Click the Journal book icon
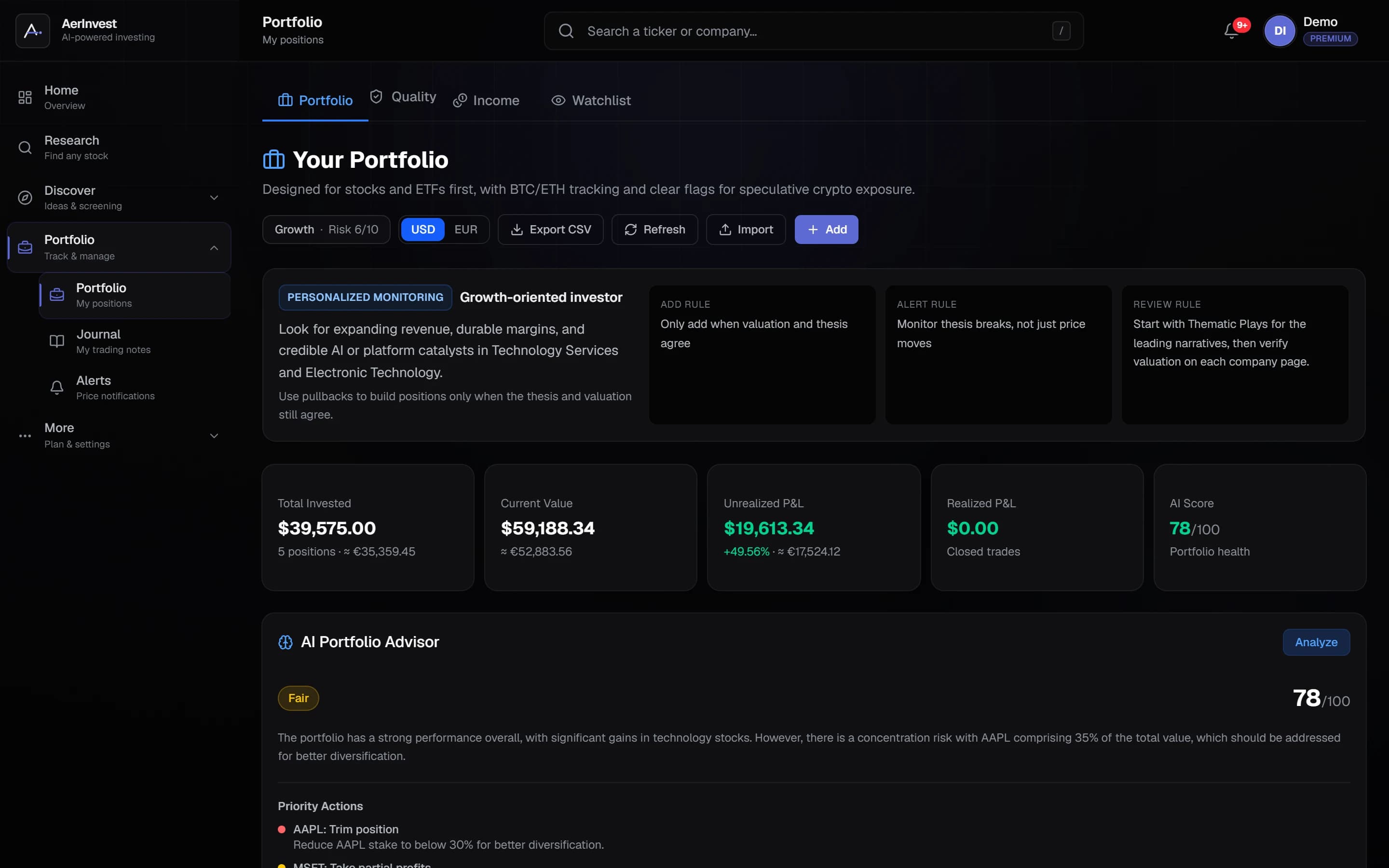Screen dimensions: 1389x868 [57, 341]
